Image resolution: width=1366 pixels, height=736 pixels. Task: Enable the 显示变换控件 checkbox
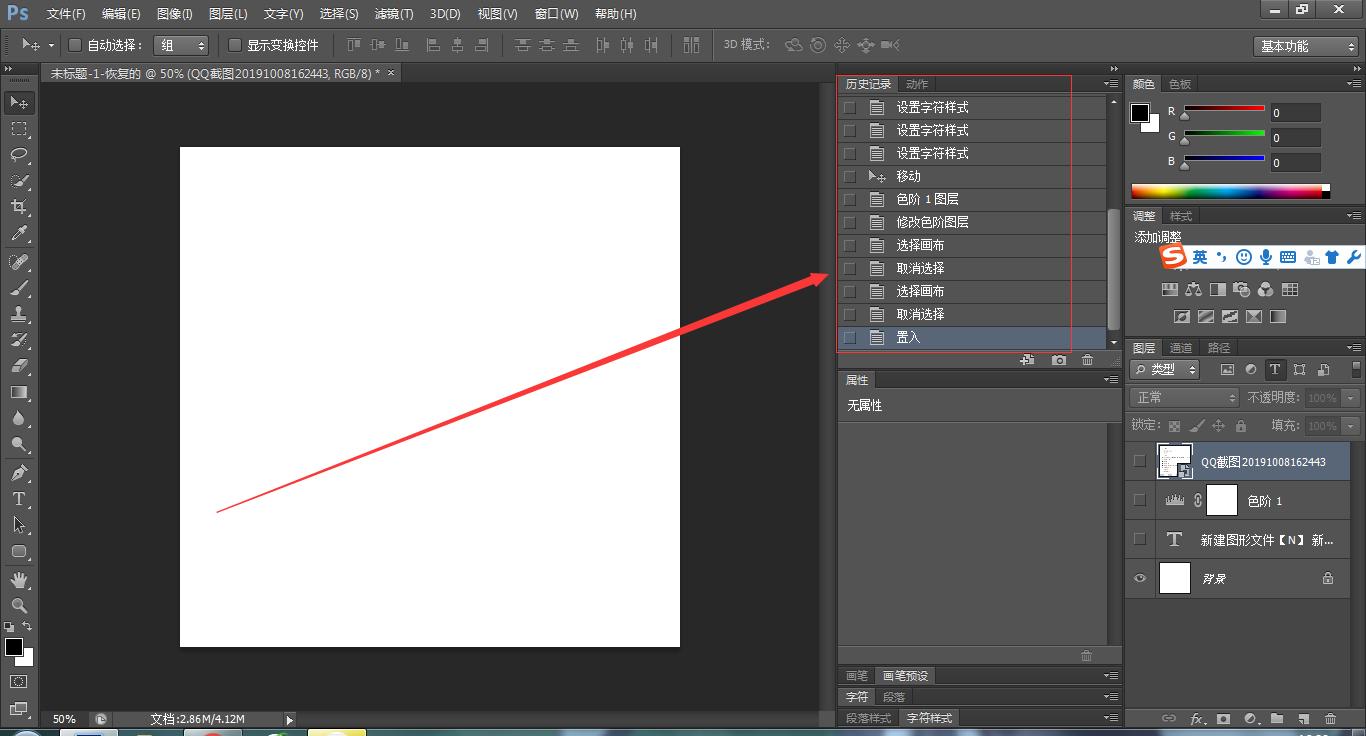pyautogui.click(x=235, y=45)
